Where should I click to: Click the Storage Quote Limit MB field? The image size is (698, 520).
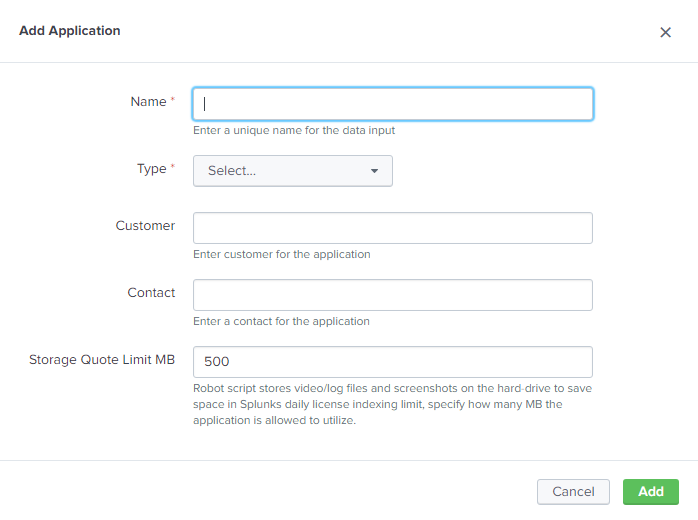(x=392, y=362)
